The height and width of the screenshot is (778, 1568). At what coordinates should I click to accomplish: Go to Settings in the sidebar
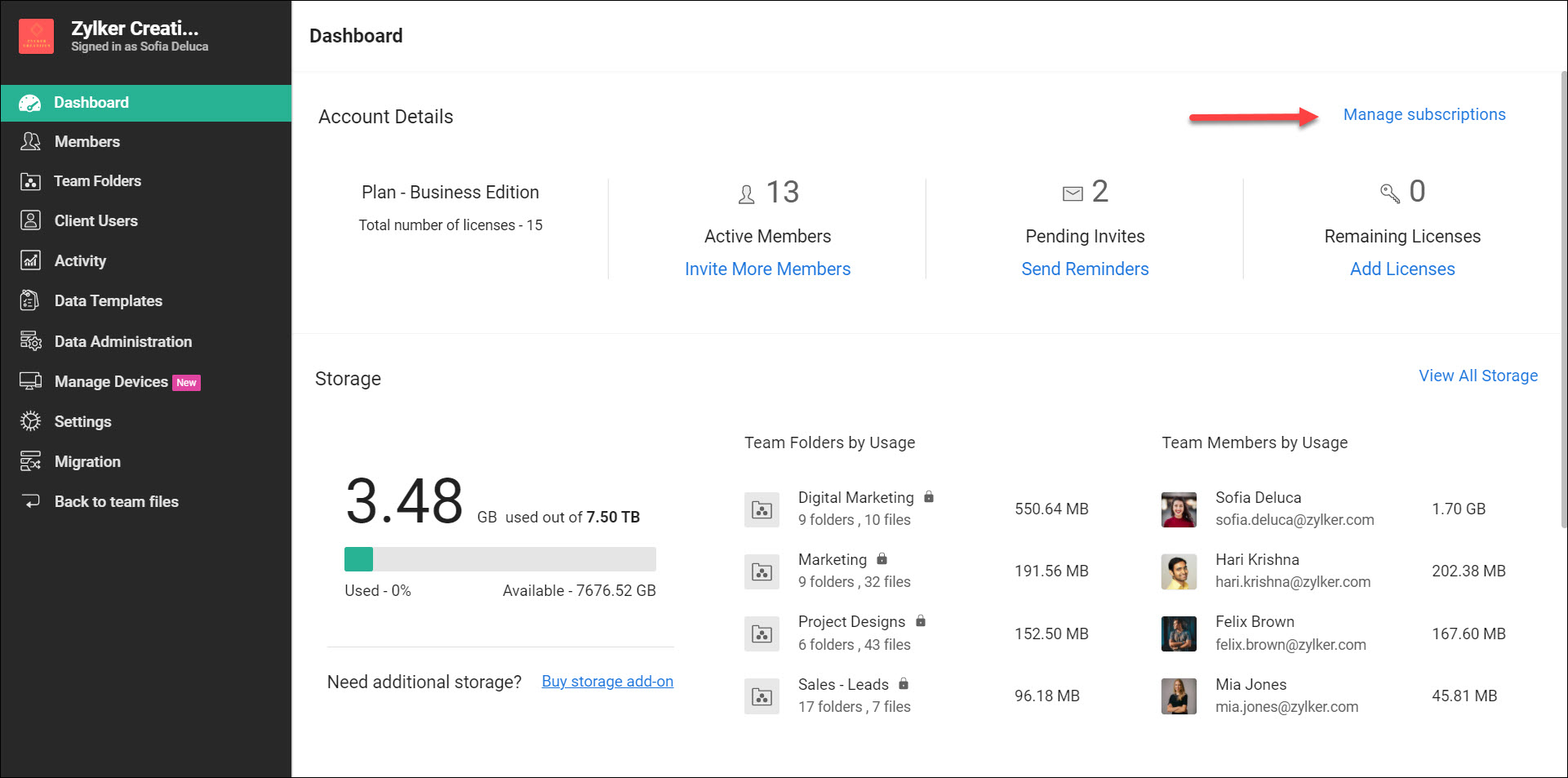(x=82, y=422)
